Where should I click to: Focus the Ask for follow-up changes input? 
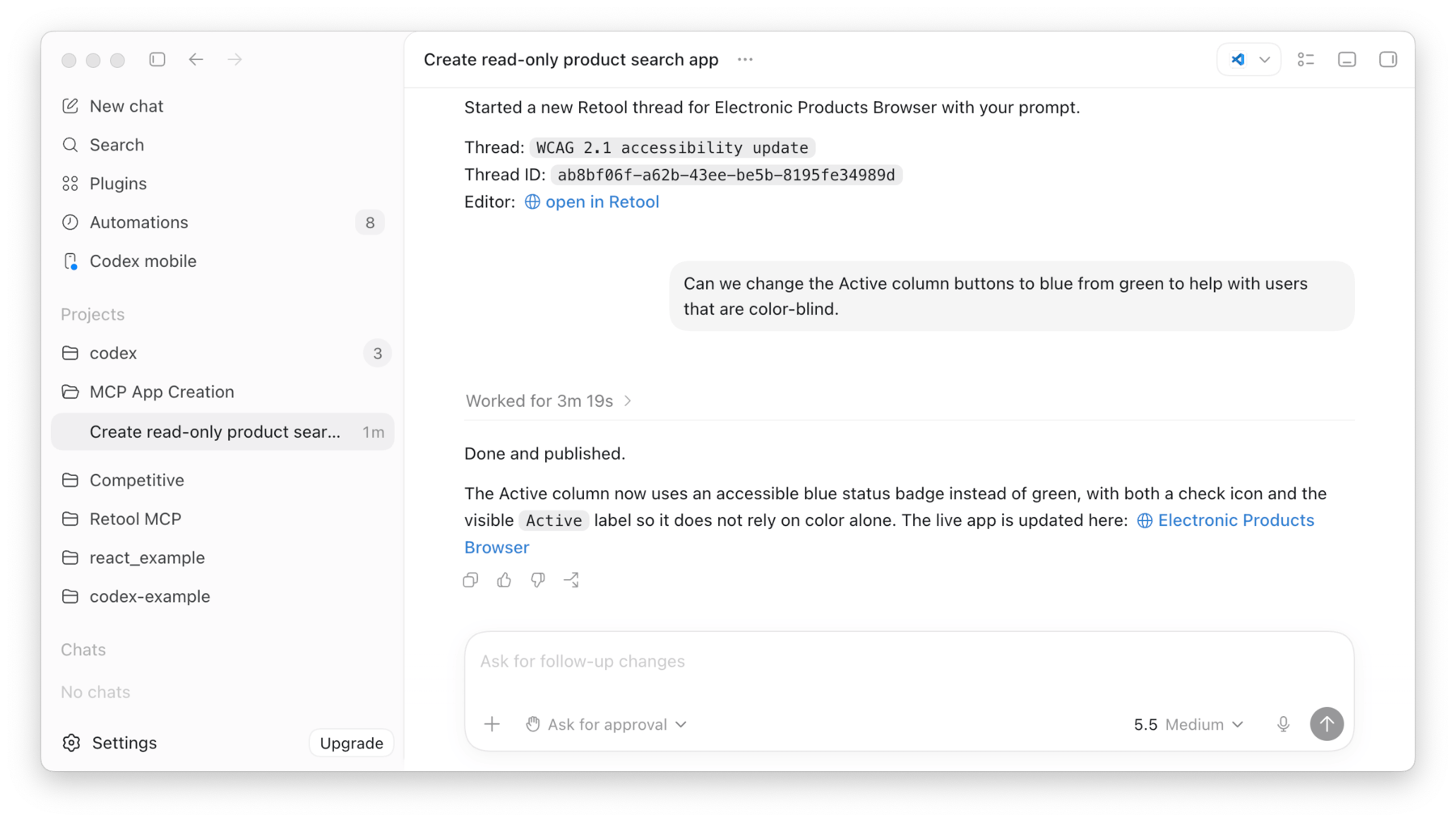(909, 661)
